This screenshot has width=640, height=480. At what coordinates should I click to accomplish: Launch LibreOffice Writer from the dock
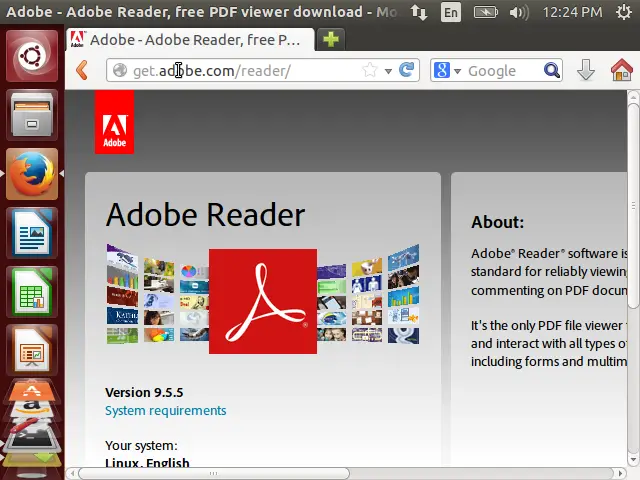point(32,233)
